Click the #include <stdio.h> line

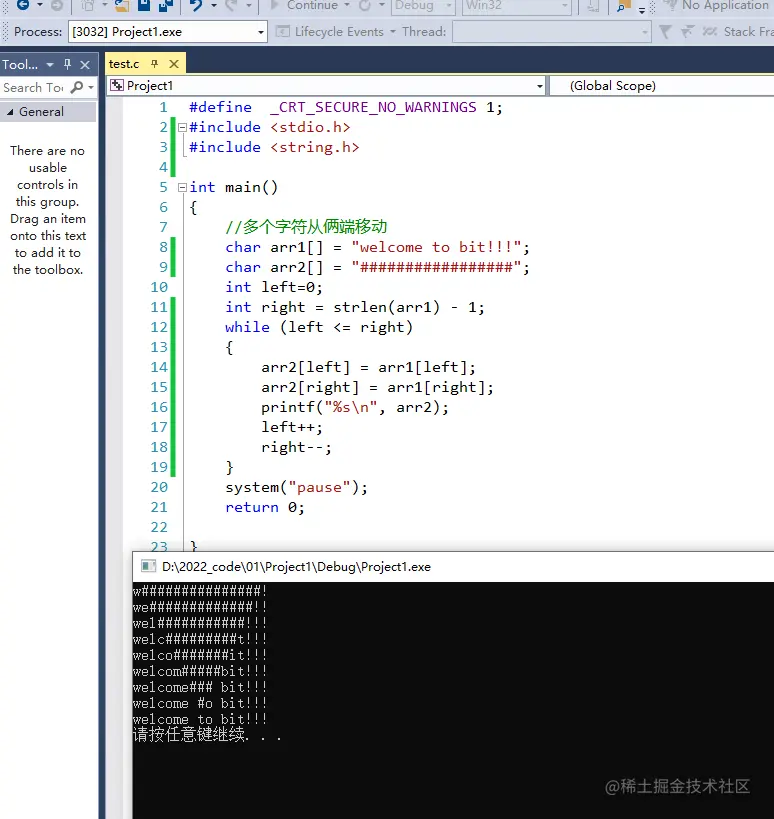269,127
